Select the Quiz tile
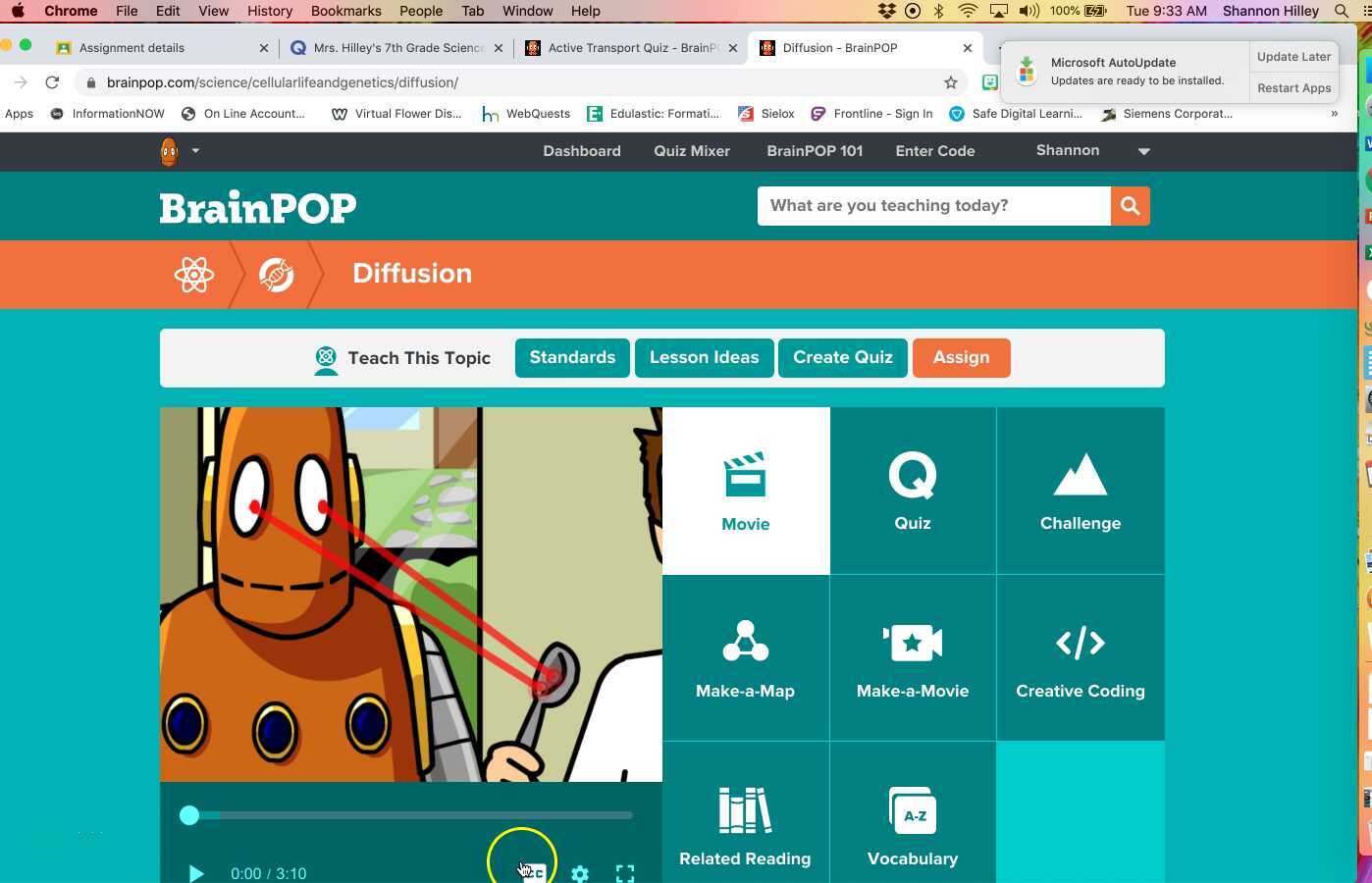 912,491
